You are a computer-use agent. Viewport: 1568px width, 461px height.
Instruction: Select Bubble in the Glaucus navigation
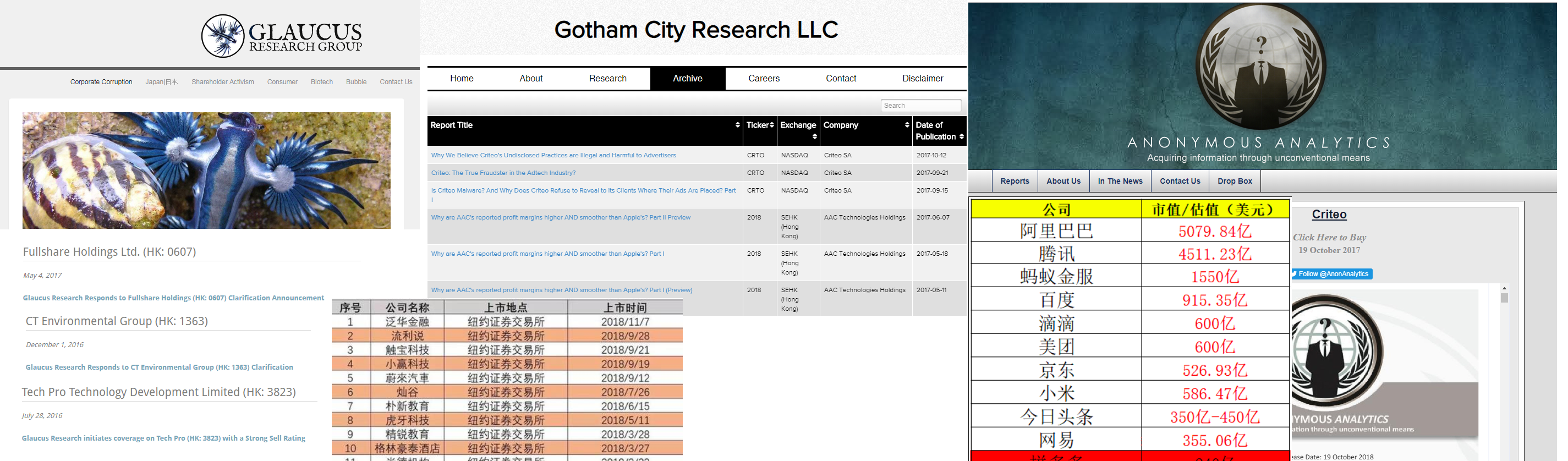356,81
